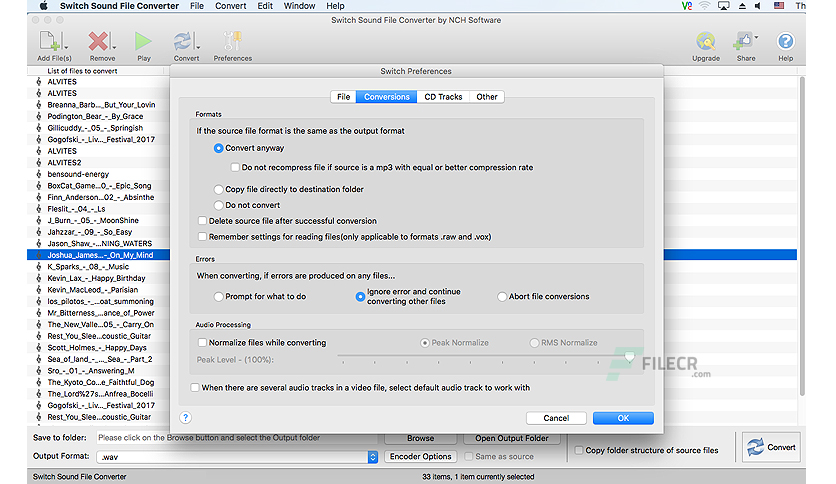
Task: Open the Edit menu
Action: tap(265, 6)
